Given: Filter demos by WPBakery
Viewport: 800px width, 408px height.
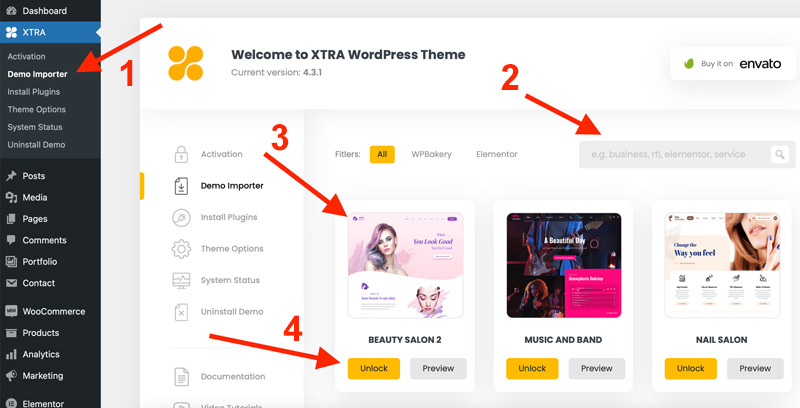Looking at the screenshot, I should 432,154.
